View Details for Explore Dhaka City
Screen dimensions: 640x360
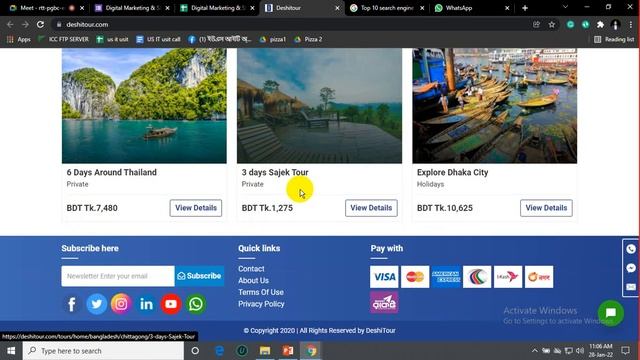pos(546,208)
